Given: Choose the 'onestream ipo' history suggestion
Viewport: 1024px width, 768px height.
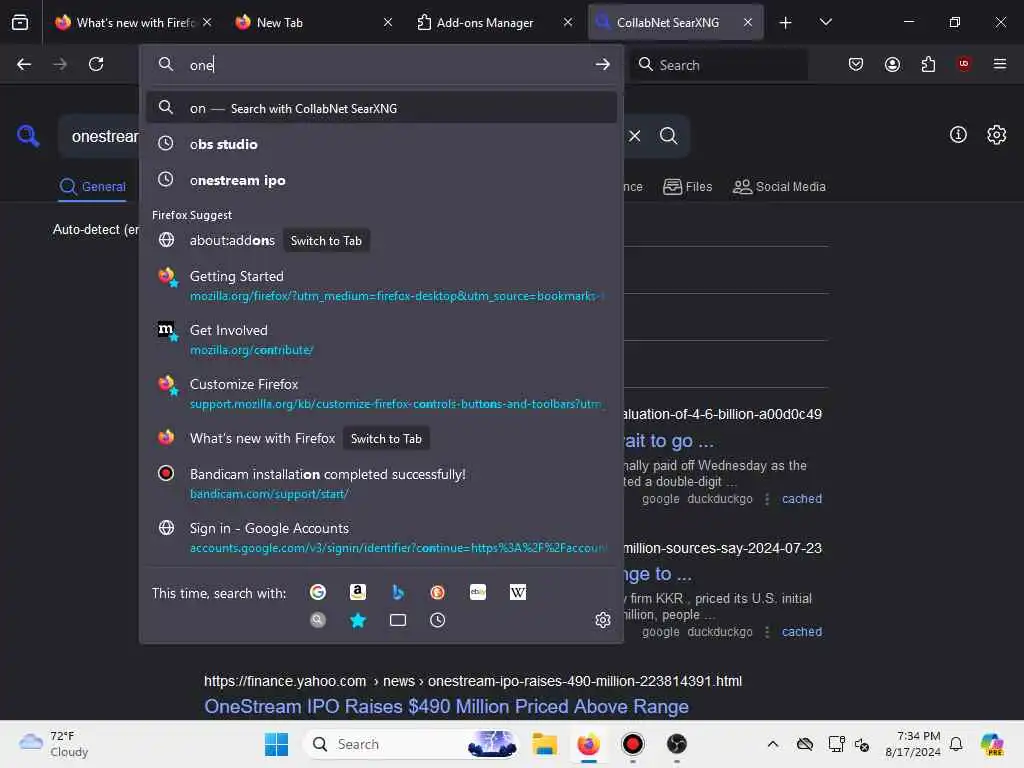Looking at the screenshot, I should [381, 180].
